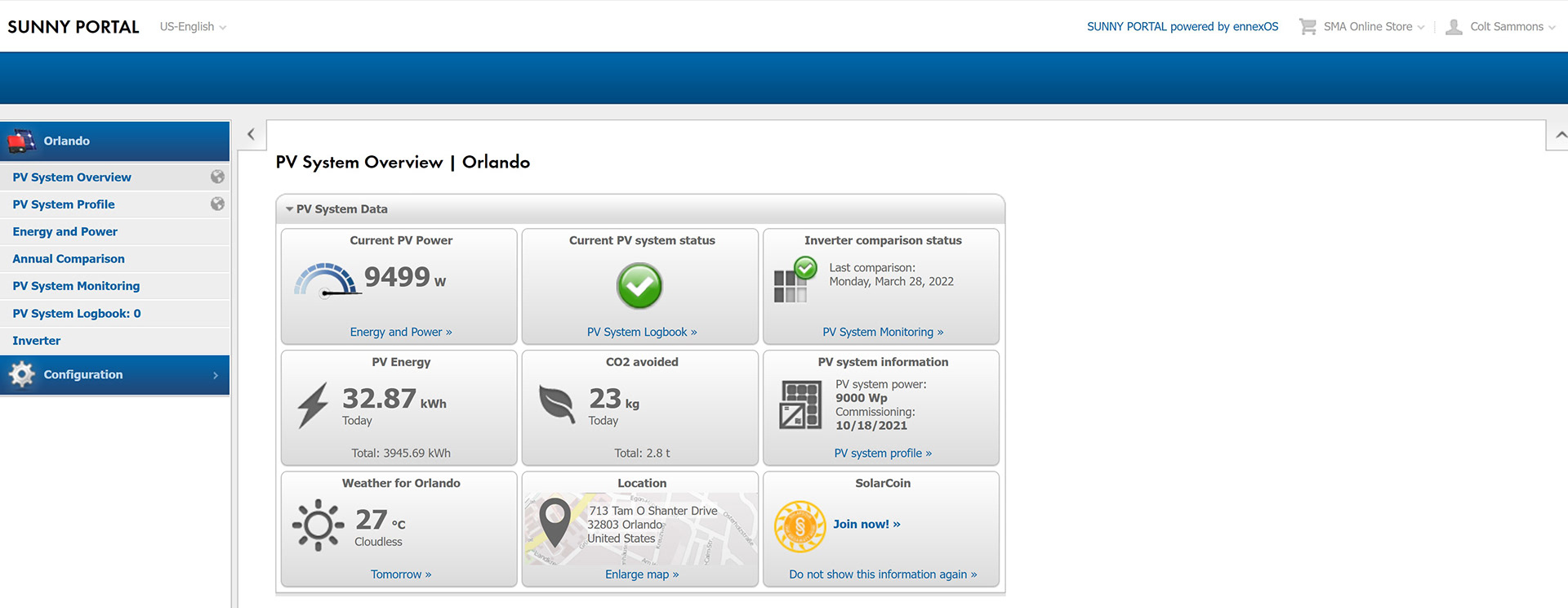Expand the Configuration menu chevron
Viewport: 1568px width, 608px height.
coord(216,375)
